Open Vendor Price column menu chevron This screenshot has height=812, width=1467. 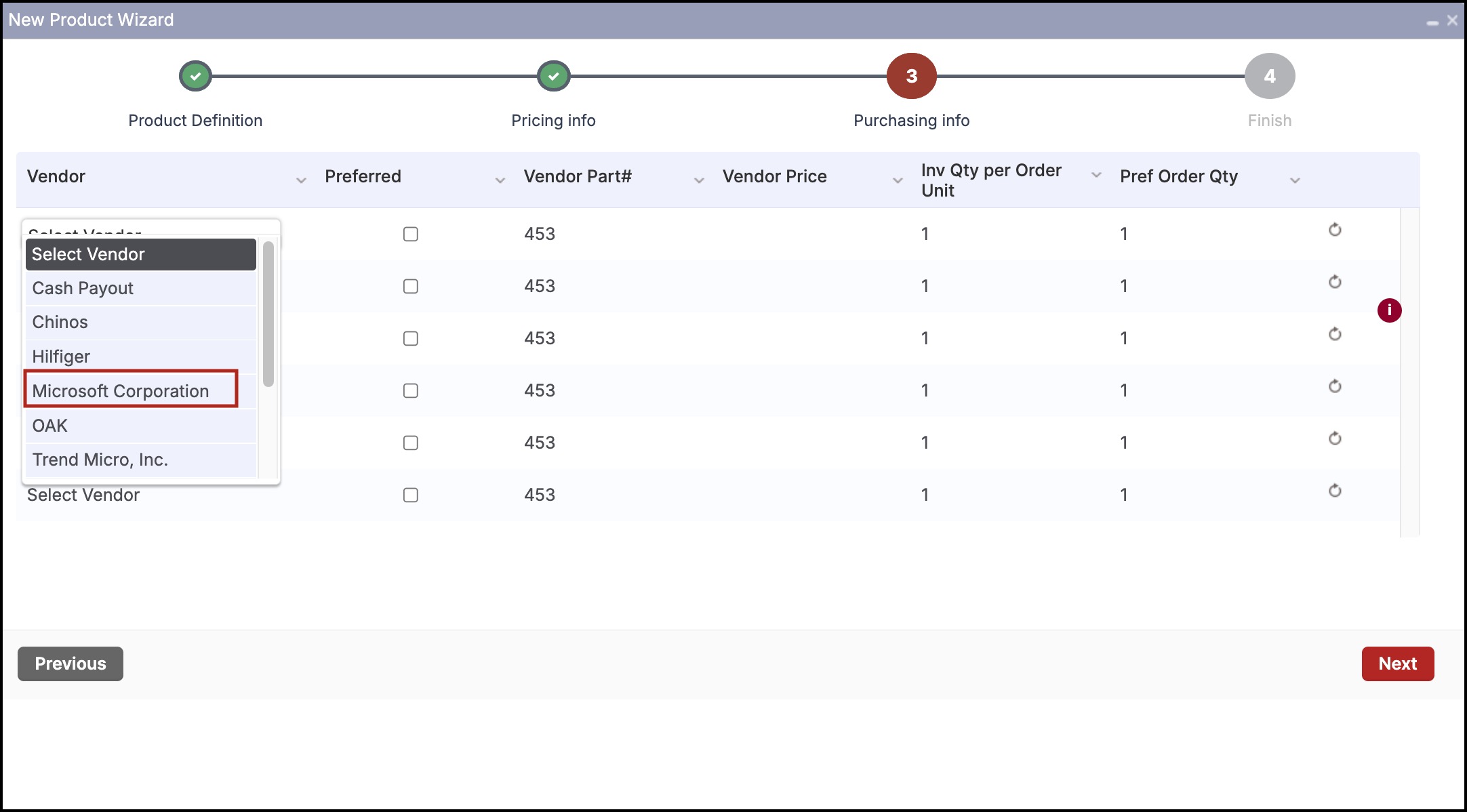898,180
